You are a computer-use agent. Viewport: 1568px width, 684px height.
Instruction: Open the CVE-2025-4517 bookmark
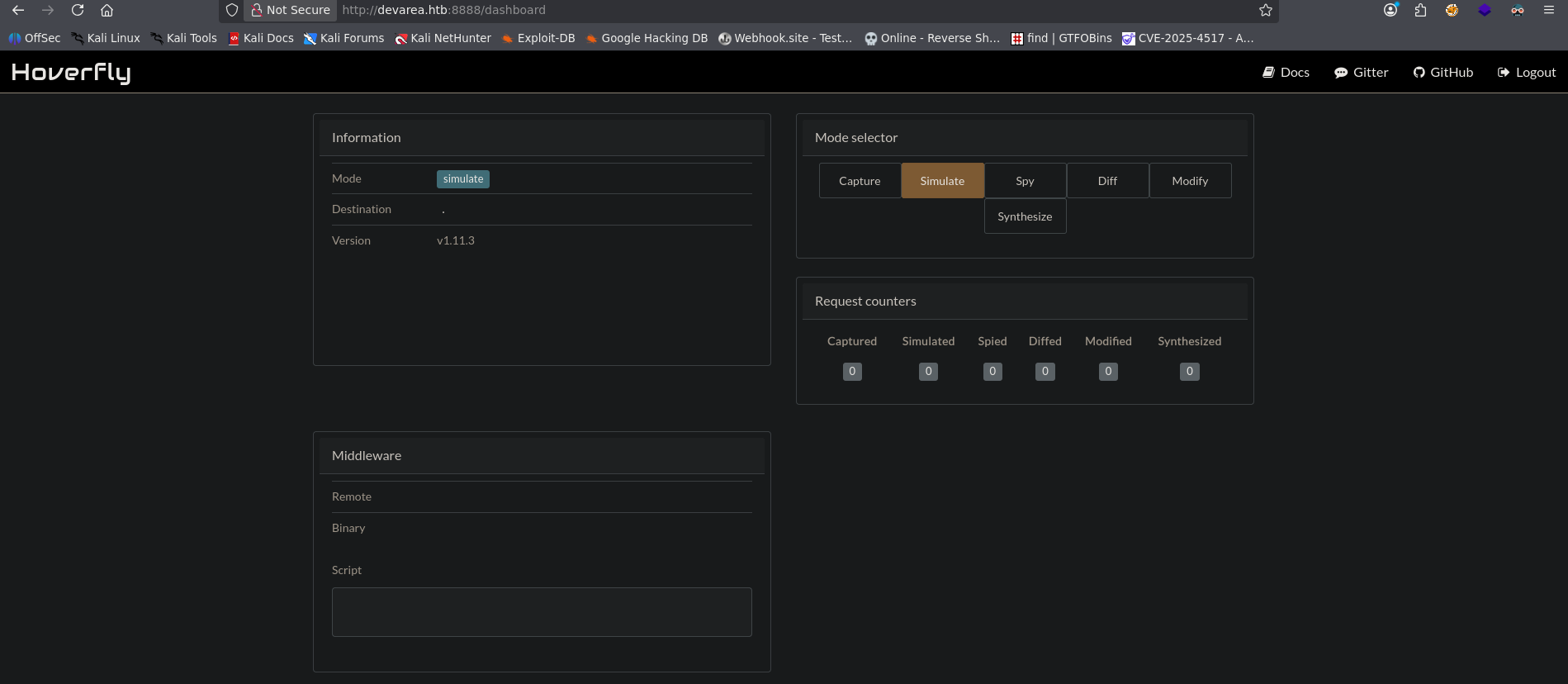click(x=1188, y=38)
